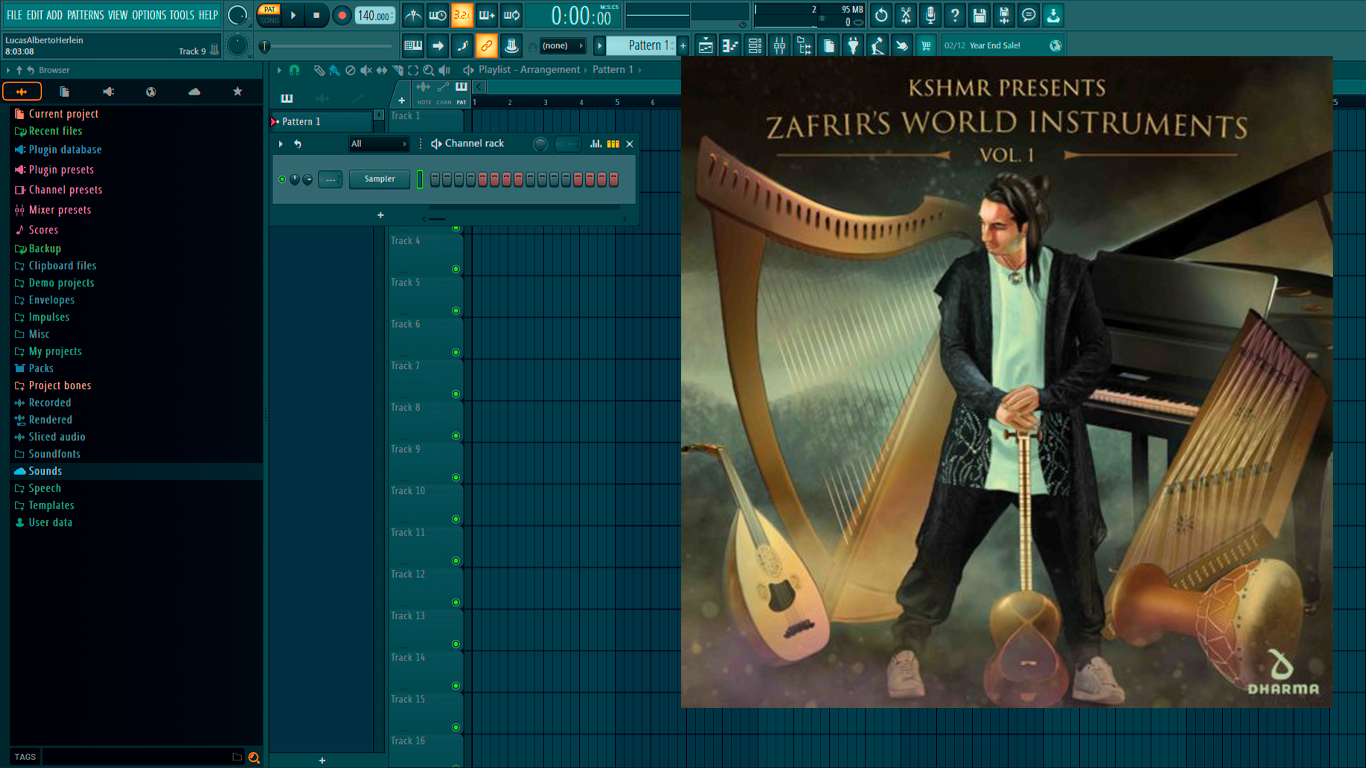The image size is (1366, 768).
Task: Open the shop cart icon
Action: tap(926, 45)
